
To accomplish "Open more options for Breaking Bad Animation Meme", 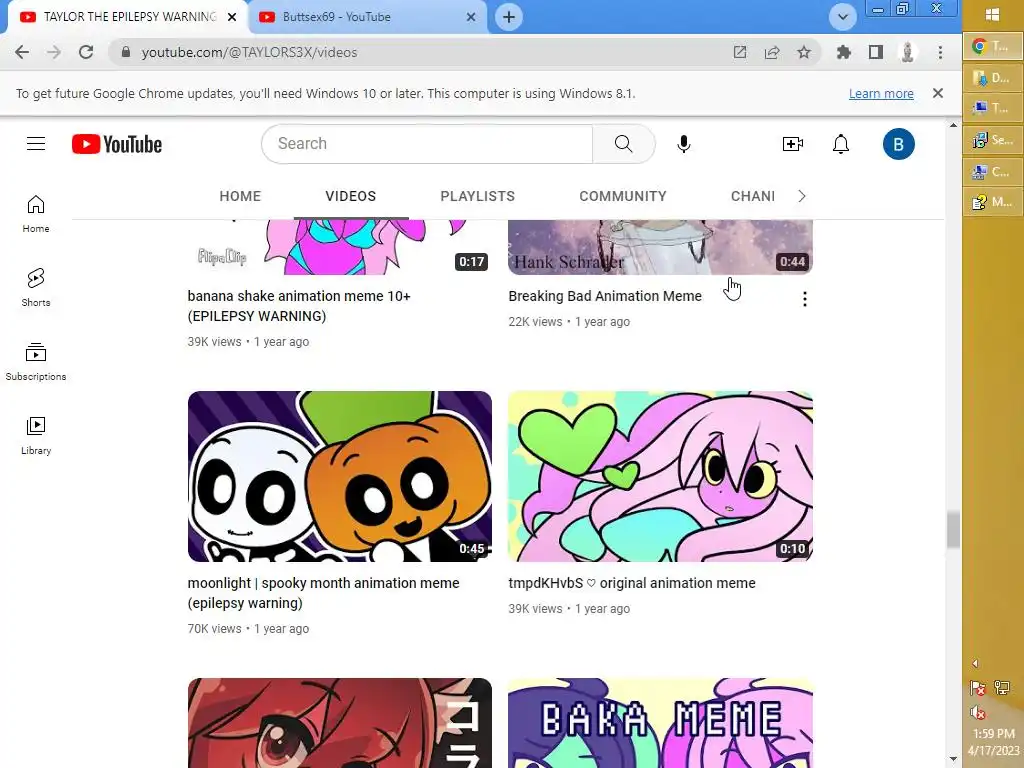I will [x=805, y=299].
